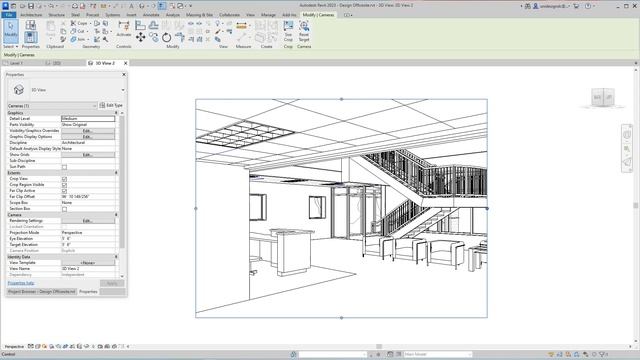Viewport: 640px width, 360px height.
Task: Collapse the Extents properties group
Action: [x=116, y=173]
